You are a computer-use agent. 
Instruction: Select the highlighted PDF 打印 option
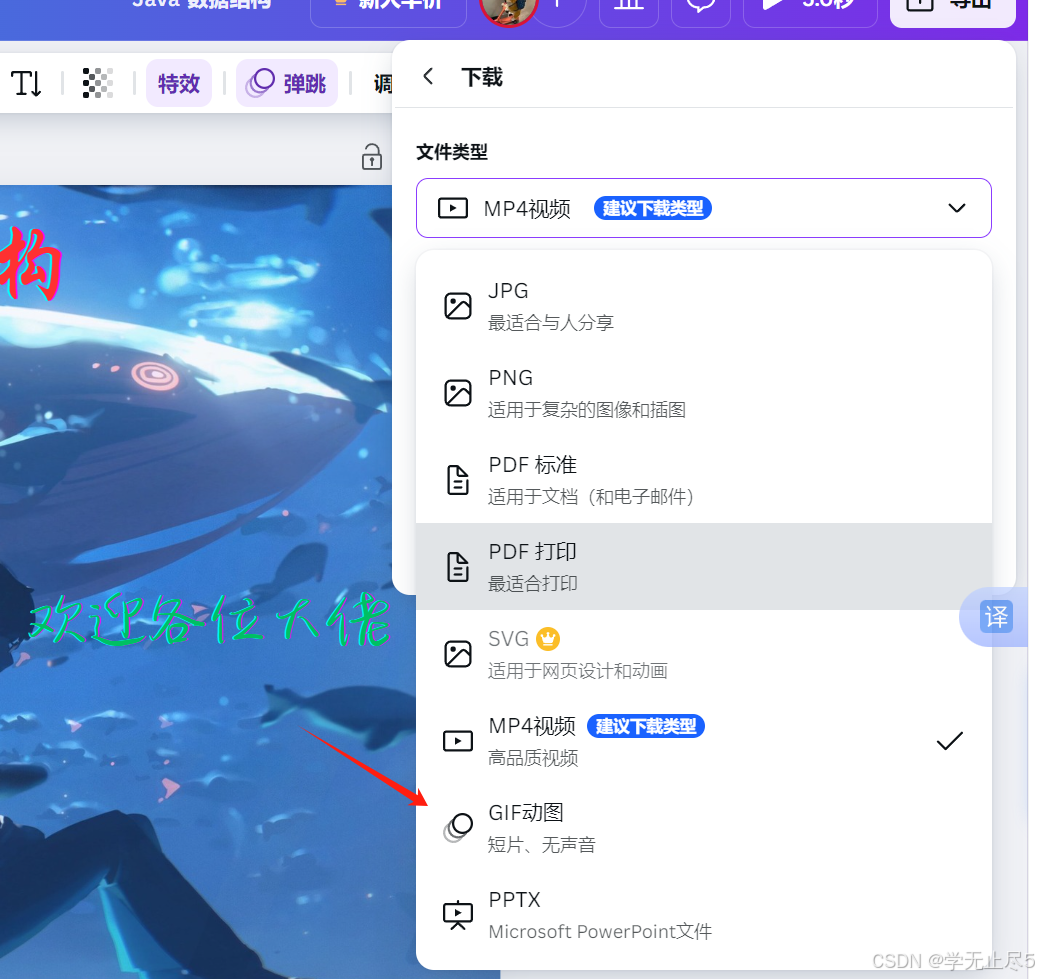coord(704,567)
